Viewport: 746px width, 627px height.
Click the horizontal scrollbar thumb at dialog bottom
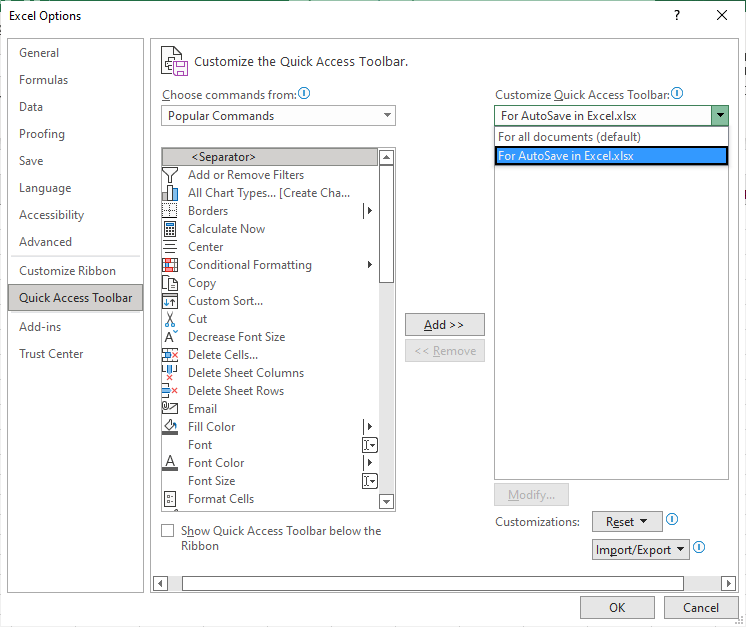pyautogui.click(x=432, y=583)
